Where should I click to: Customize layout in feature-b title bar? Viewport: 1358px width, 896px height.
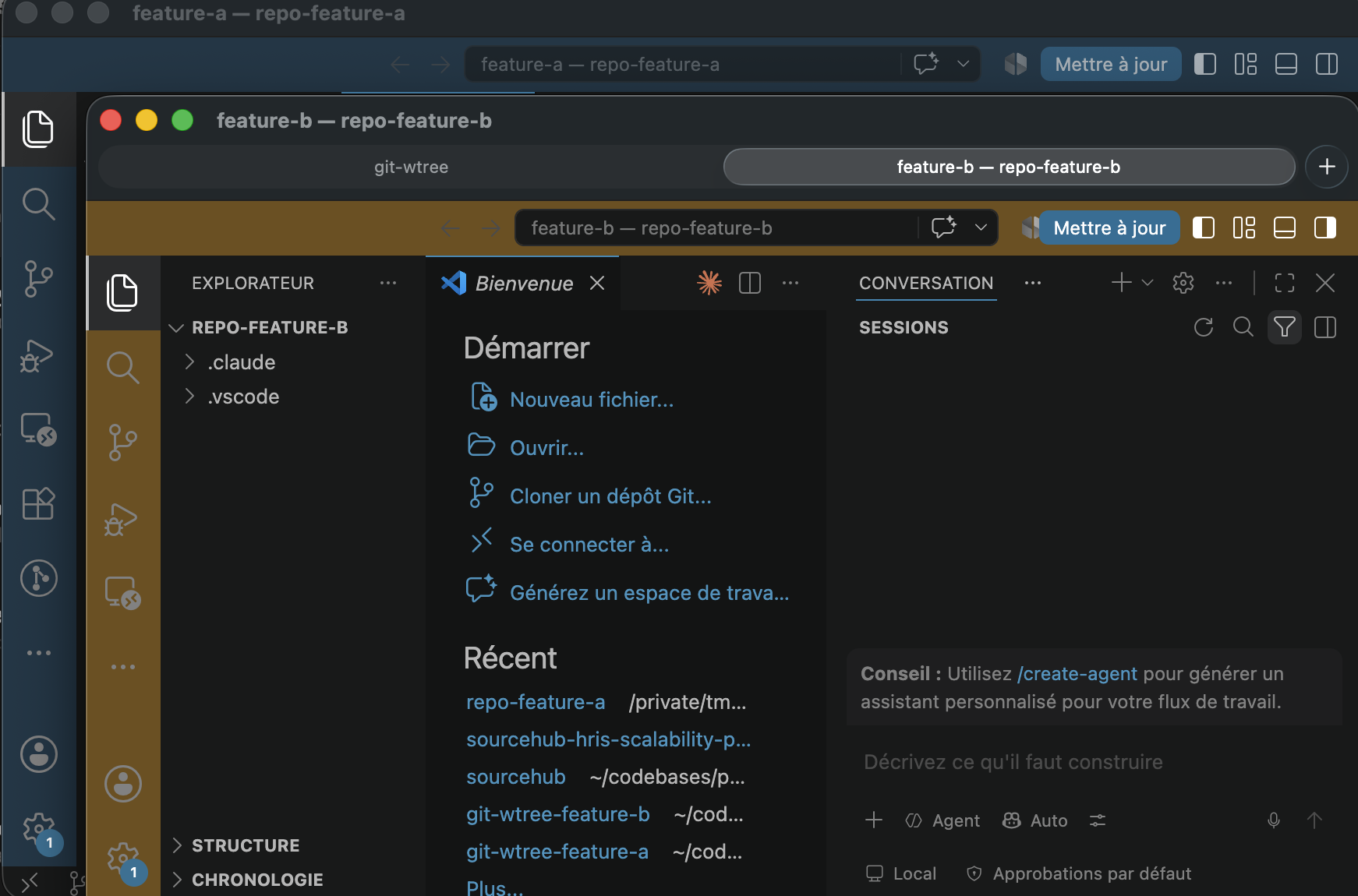(x=1244, y=228)
